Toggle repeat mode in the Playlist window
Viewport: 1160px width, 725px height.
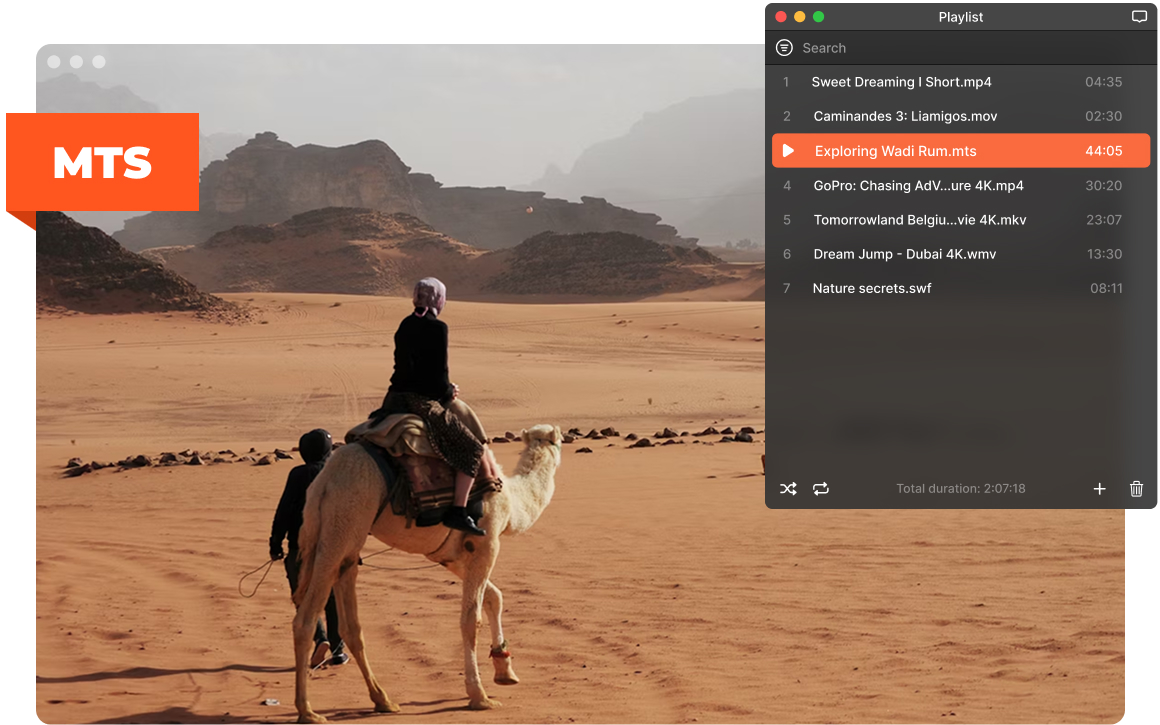pos(820,489)
